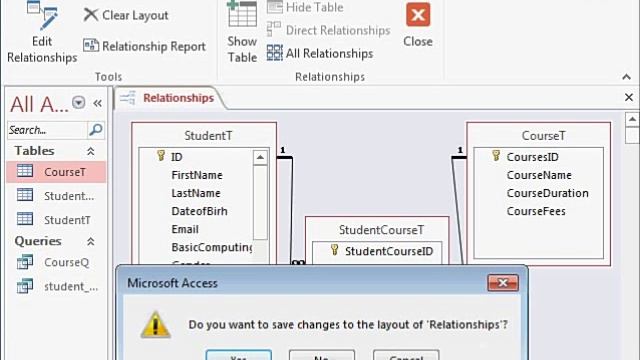Select the student_... query
This screenshot has height=360, width=640.
[56, 287]
